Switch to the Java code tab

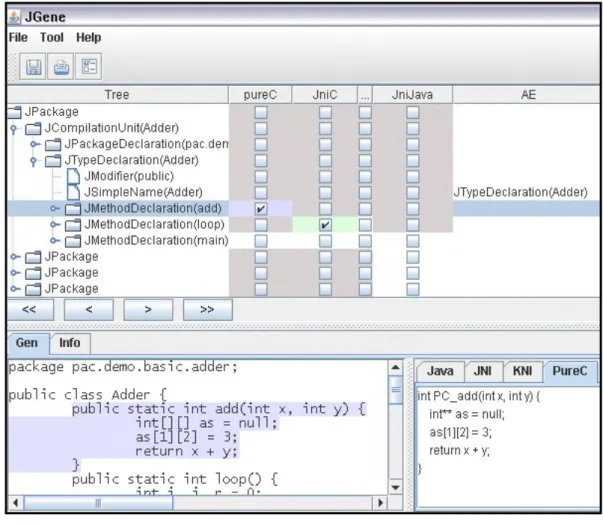(x=440, y=371)
